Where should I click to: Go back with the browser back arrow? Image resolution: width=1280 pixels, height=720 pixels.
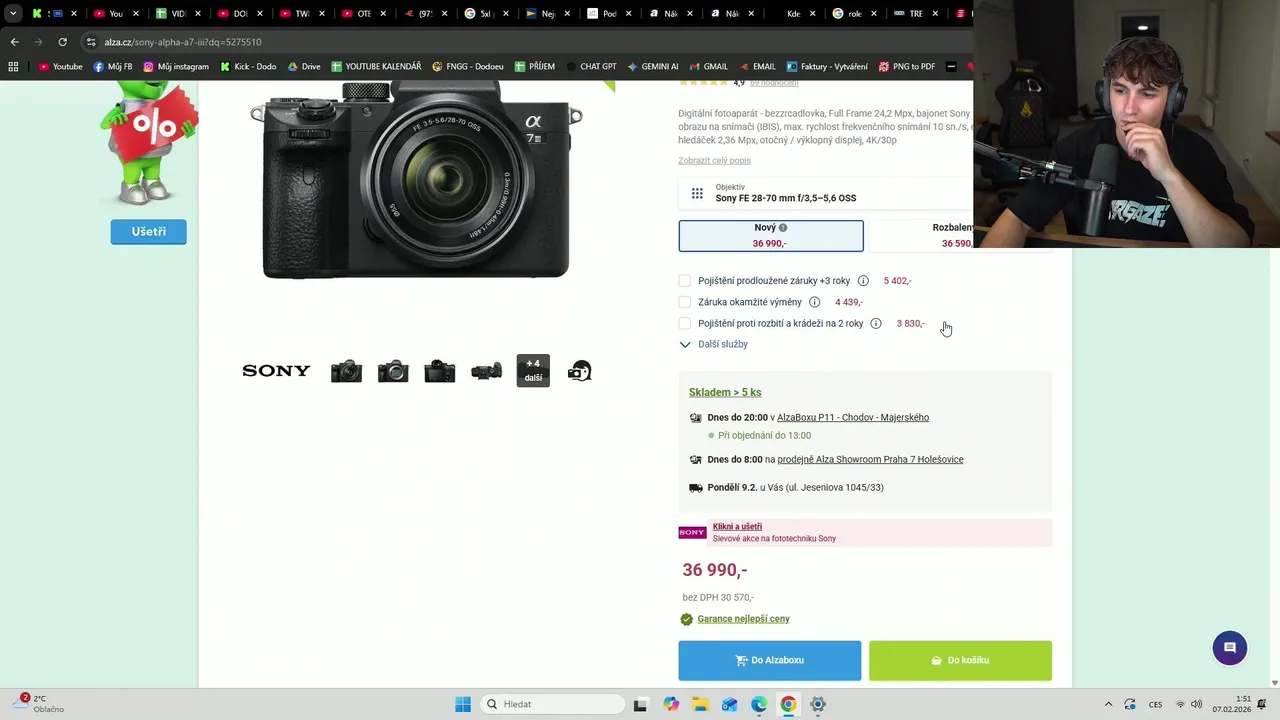click(x=14, y=42)
